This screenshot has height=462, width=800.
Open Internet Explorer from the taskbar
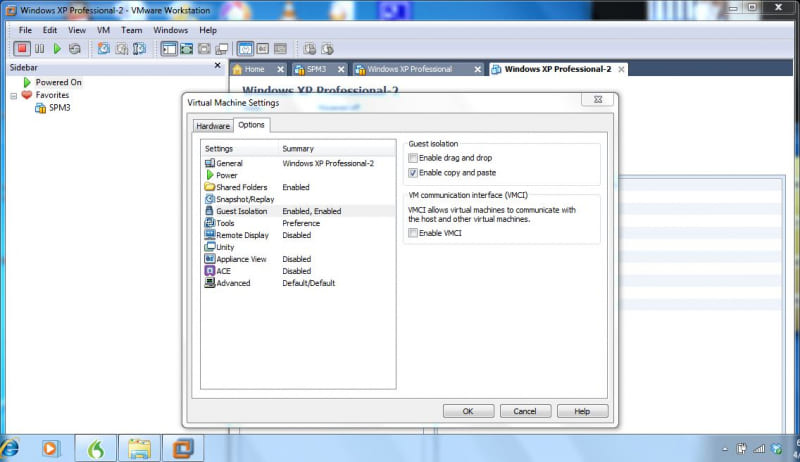click(x=10, y=449)
